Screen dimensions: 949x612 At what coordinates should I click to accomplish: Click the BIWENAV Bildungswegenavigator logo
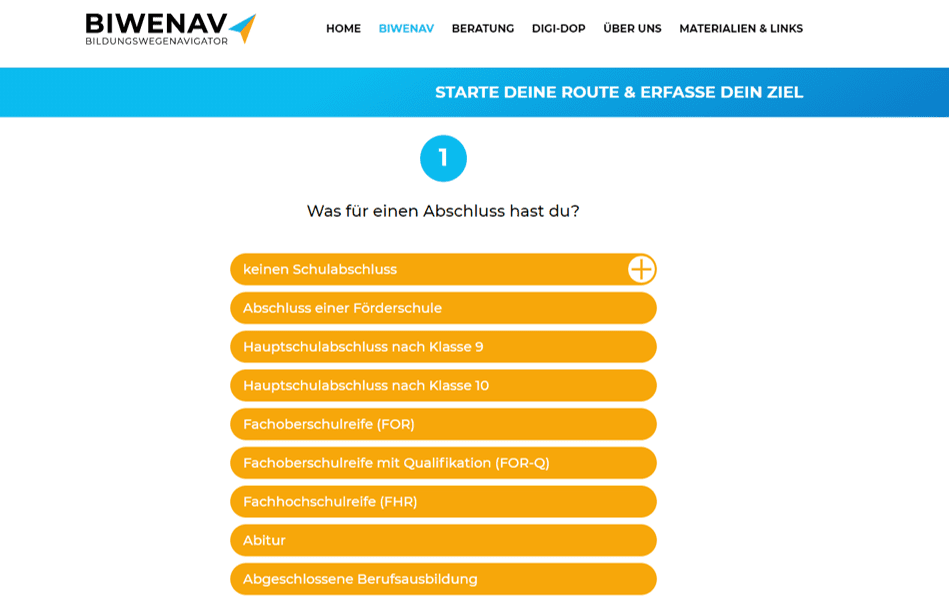(170, 29)
